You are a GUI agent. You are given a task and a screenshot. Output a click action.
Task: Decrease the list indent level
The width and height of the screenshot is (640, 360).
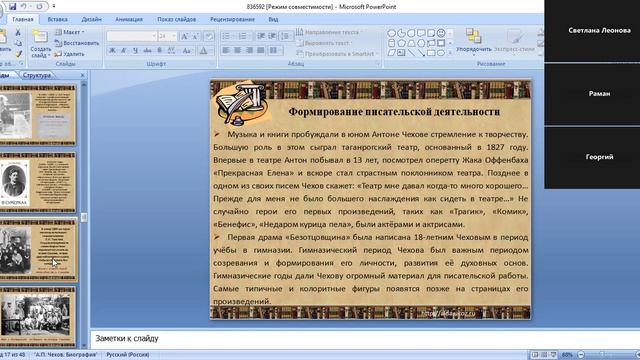coord(261,36)
